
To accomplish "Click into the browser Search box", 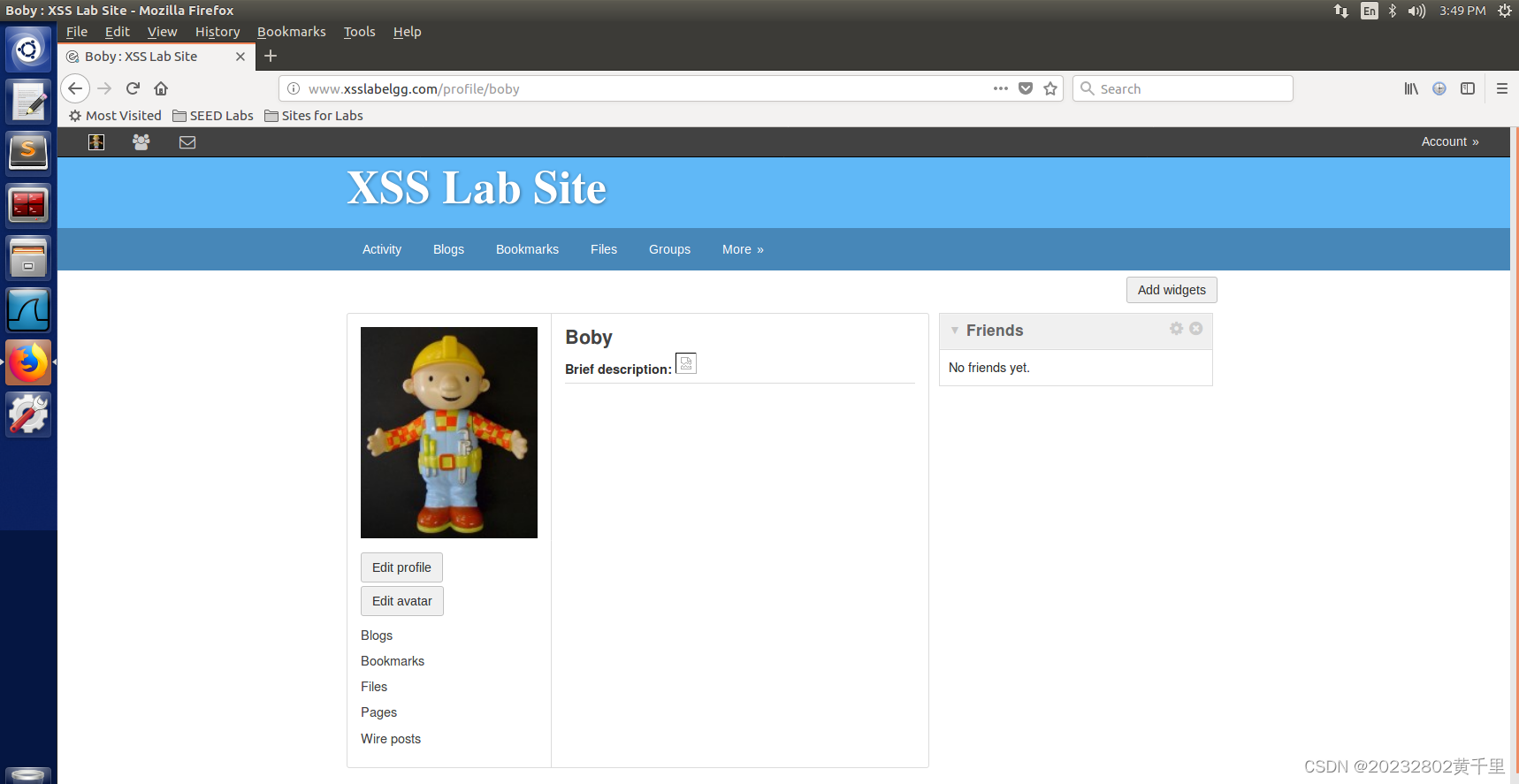I will (x=1183, y=88).
